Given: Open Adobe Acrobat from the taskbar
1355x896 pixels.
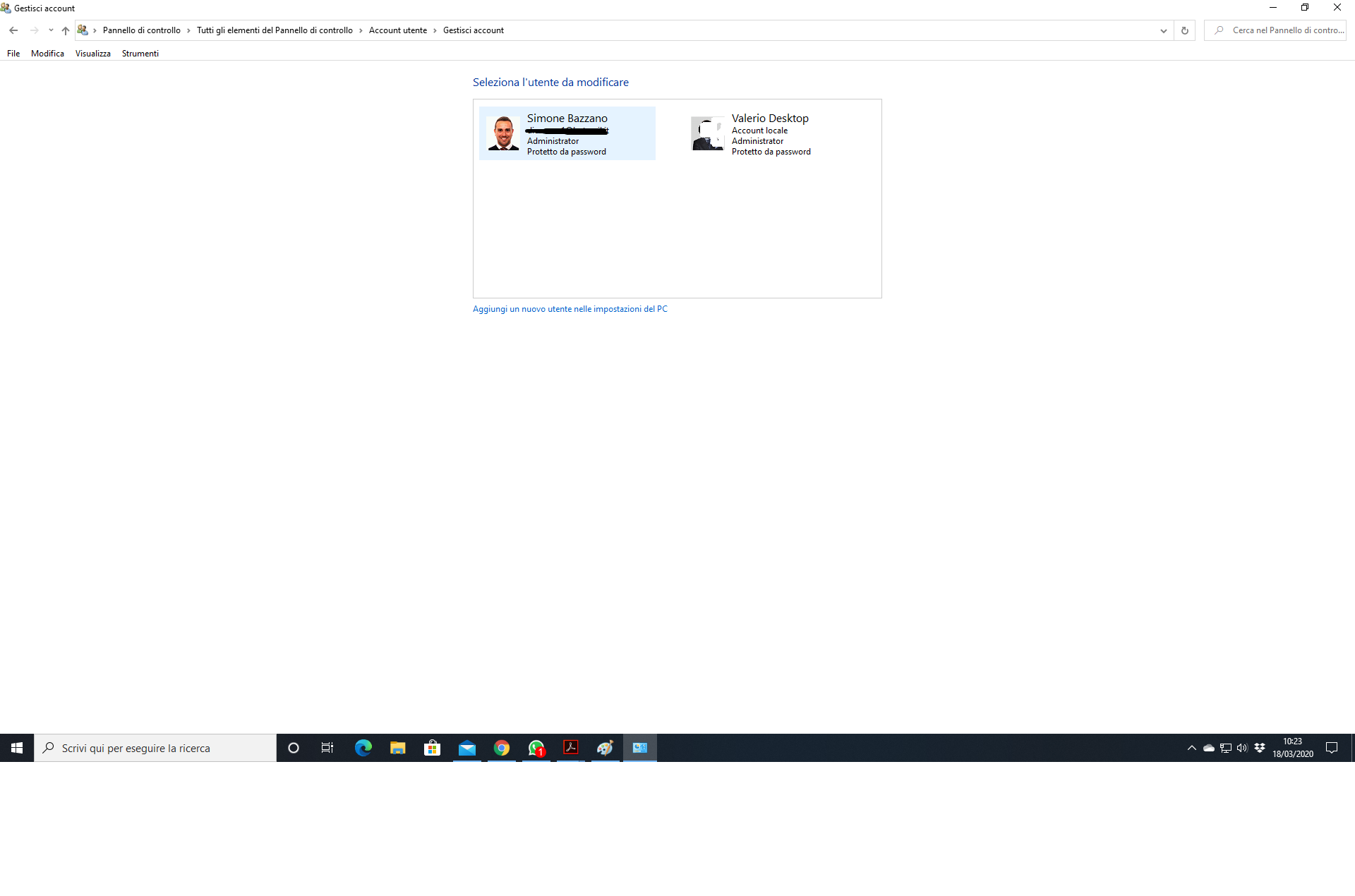Looking at the screenshot, I should pyautogui.click(x=571, y=748).
